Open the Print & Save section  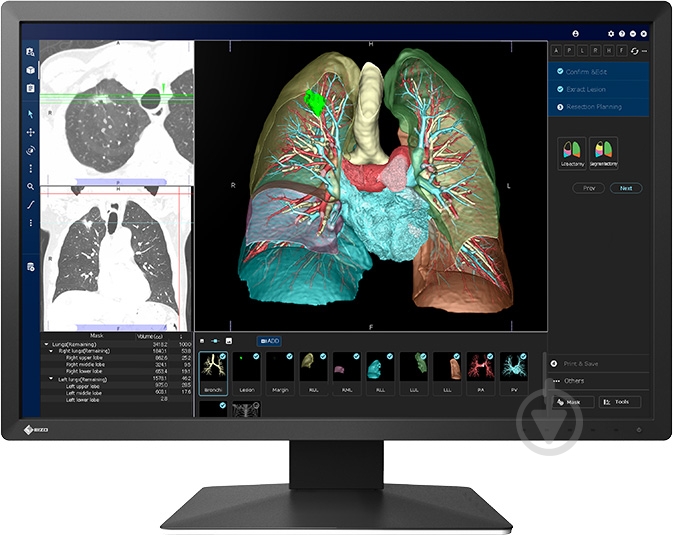click(599, 364)
